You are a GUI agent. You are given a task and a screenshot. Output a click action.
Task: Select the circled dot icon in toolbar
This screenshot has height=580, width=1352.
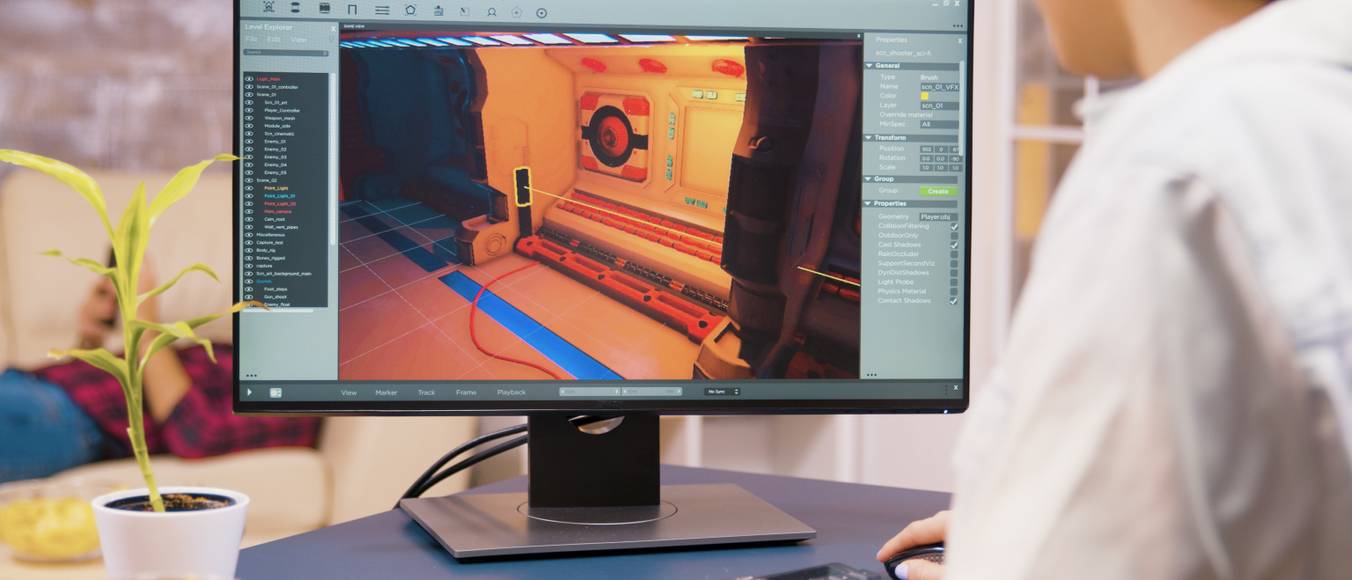click(542, 13)
